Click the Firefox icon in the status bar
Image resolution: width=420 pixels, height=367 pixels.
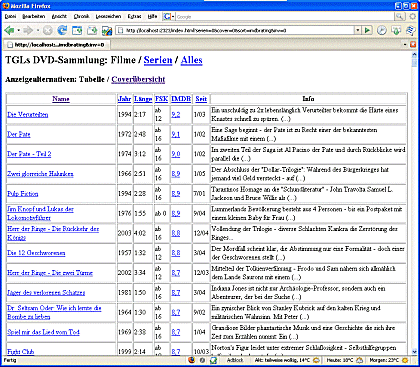191,360
